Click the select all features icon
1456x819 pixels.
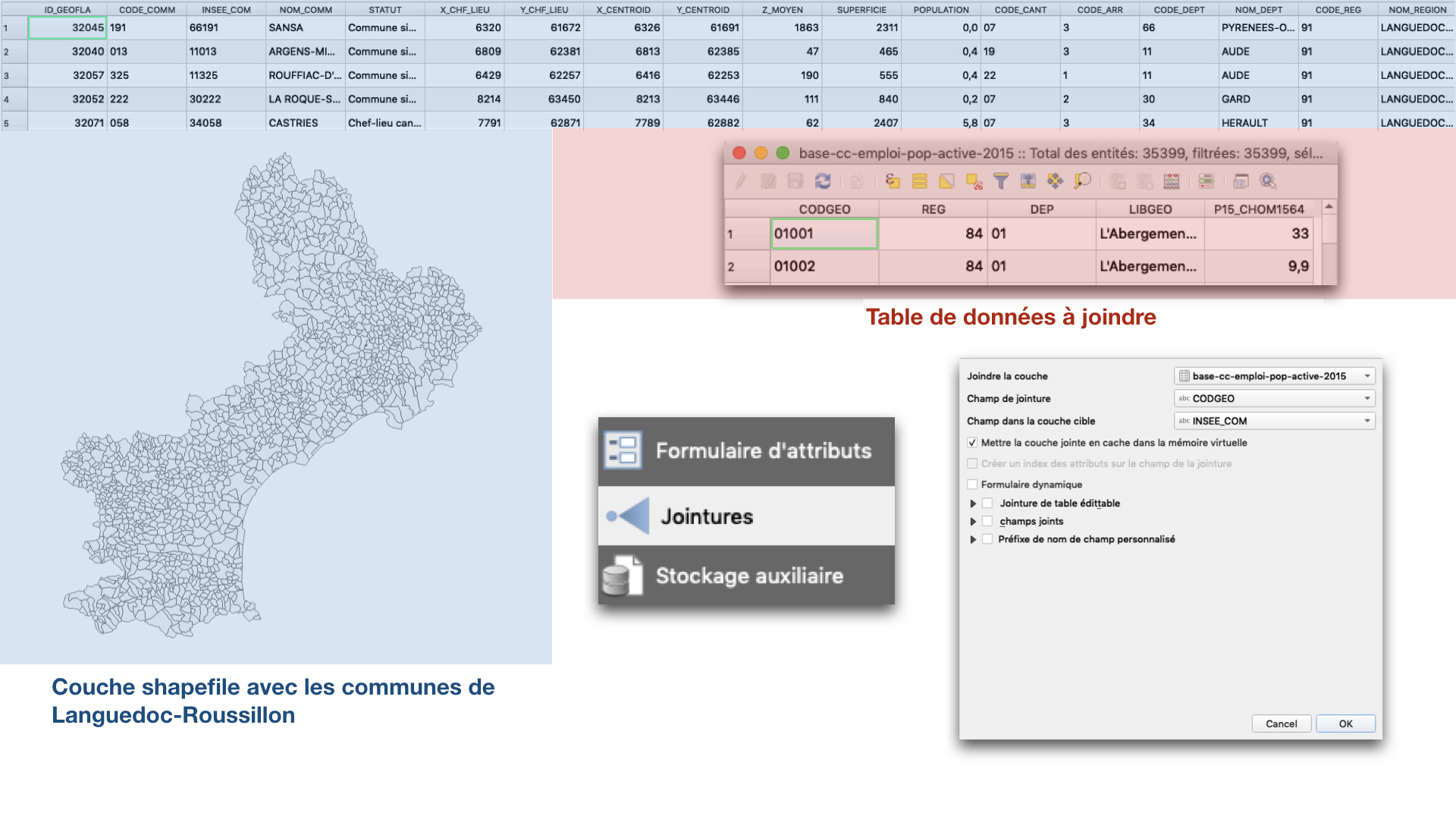[x=919, y=181]
